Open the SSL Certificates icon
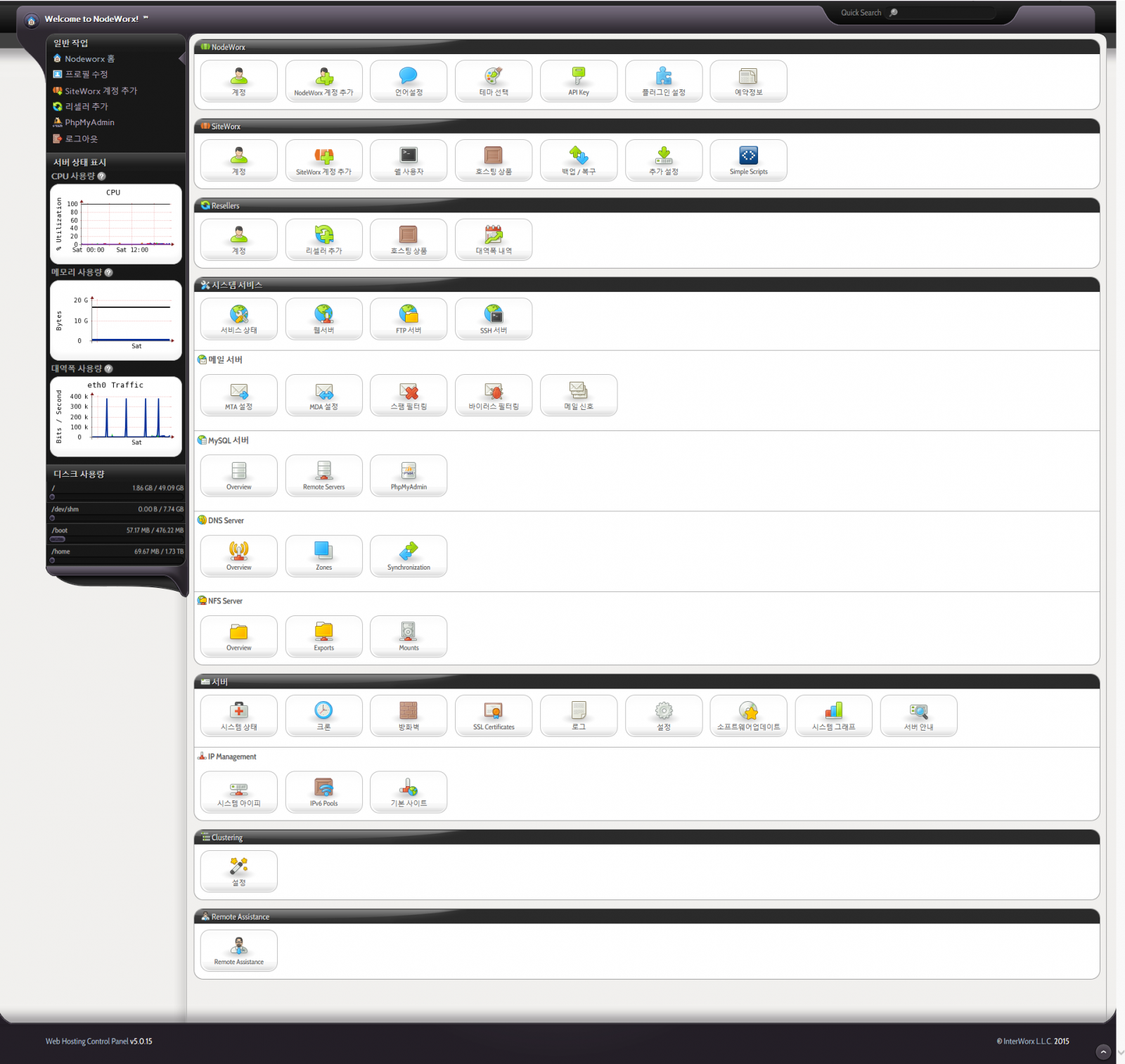The width and height of the screenshot is (1125, 1064). click(x=493, y=715)
